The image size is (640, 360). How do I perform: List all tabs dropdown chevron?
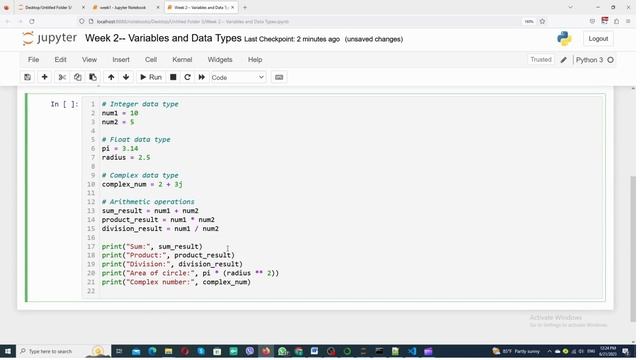click(x=570, y=7)
